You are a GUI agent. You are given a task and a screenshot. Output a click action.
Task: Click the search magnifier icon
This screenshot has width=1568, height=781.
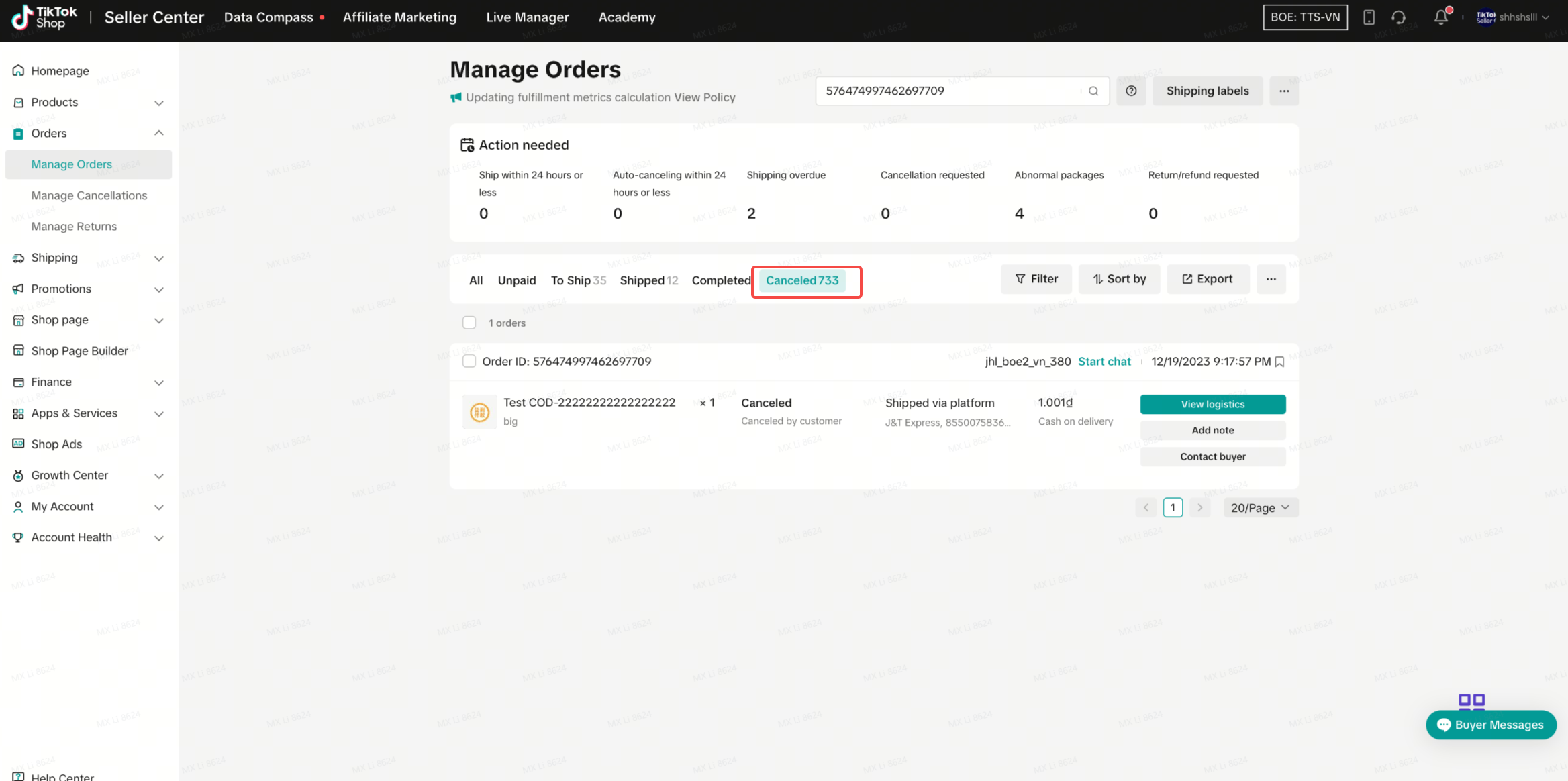click(1093, 91)
